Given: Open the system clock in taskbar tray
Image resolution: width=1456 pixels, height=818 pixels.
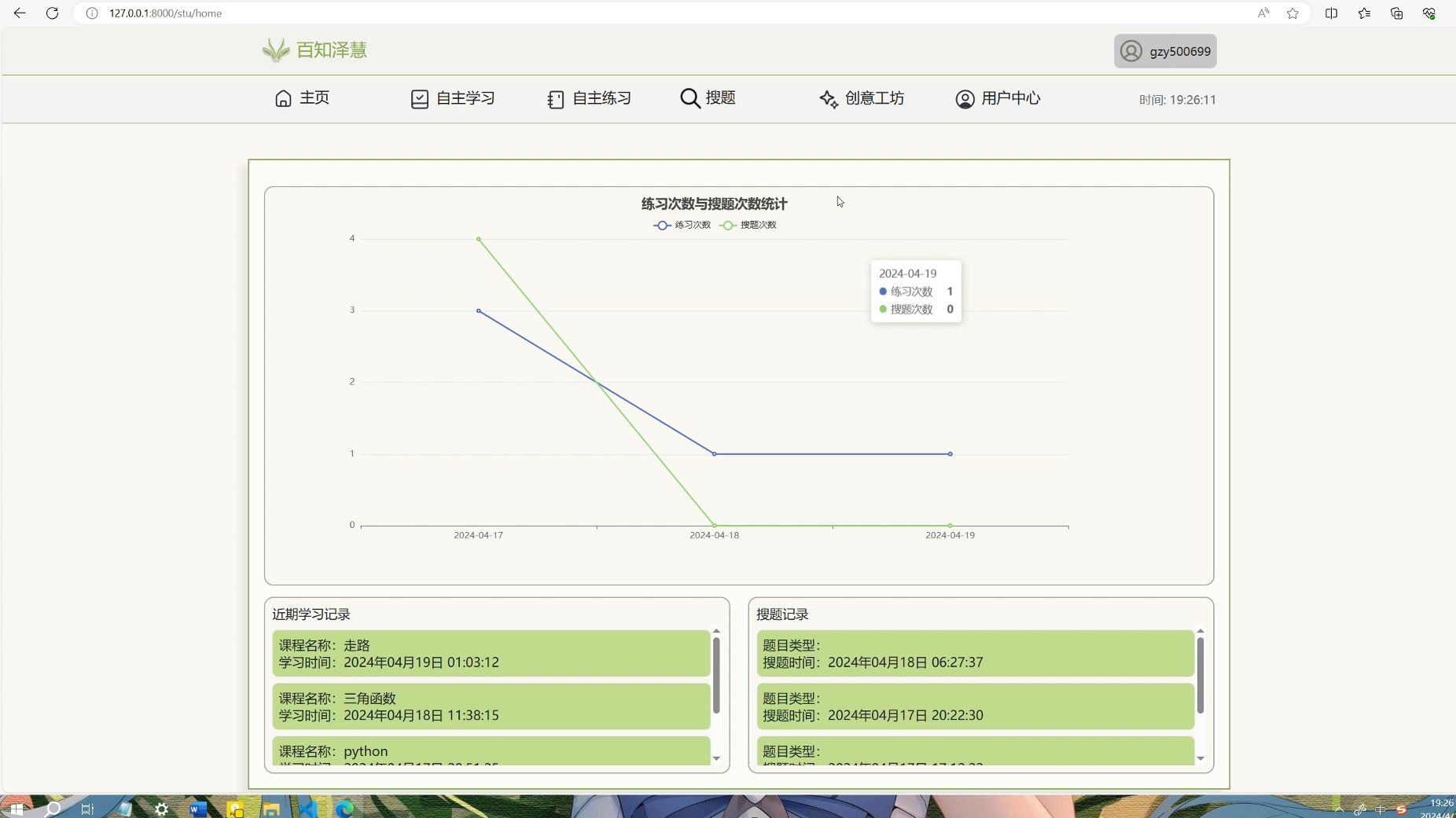Looking at the screenshot, I should coord(1439,809).
